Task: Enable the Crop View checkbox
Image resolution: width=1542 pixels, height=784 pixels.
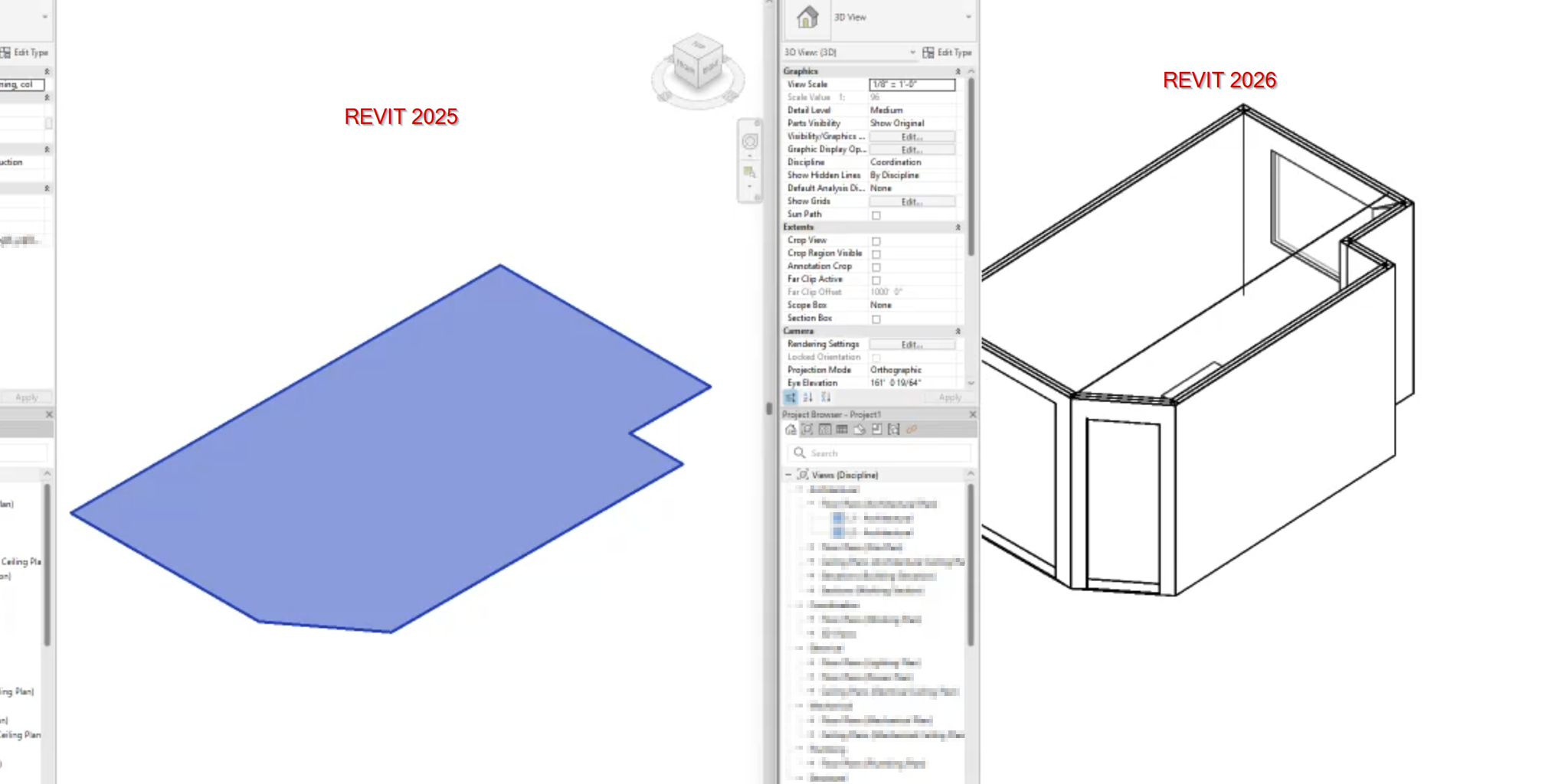Action: tap(876, 241)
